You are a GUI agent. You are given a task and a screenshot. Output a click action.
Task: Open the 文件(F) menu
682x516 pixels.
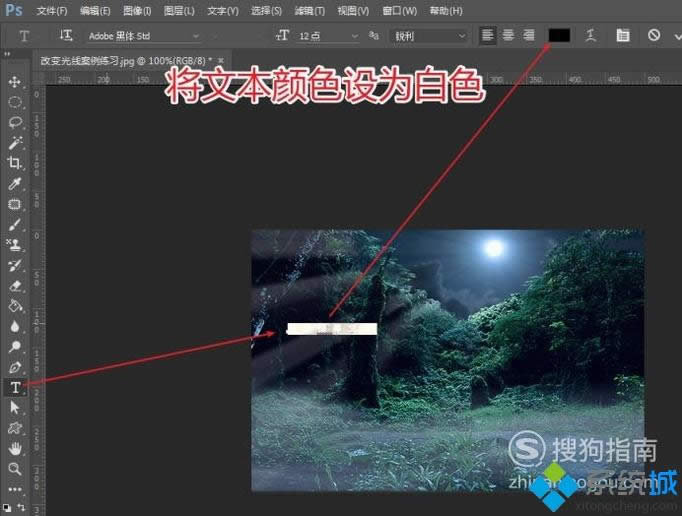[x=52, y=10]
